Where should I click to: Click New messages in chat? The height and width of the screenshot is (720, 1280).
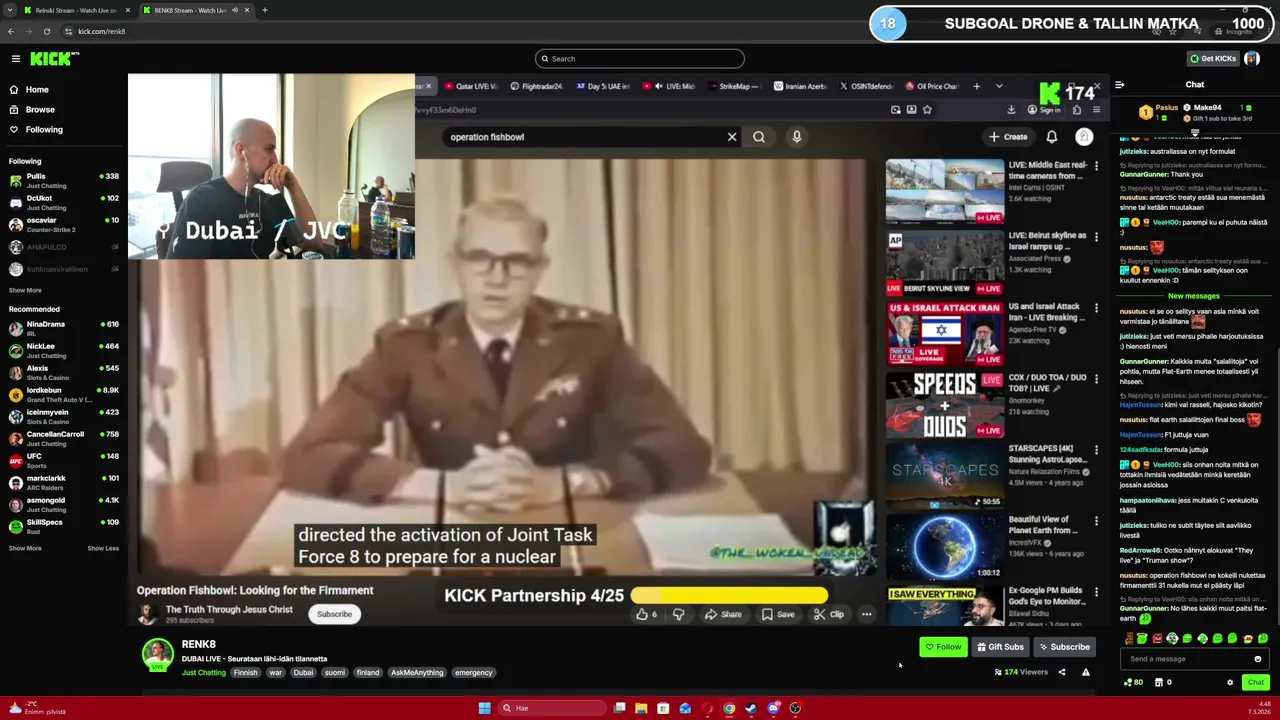coord(1194,296)
